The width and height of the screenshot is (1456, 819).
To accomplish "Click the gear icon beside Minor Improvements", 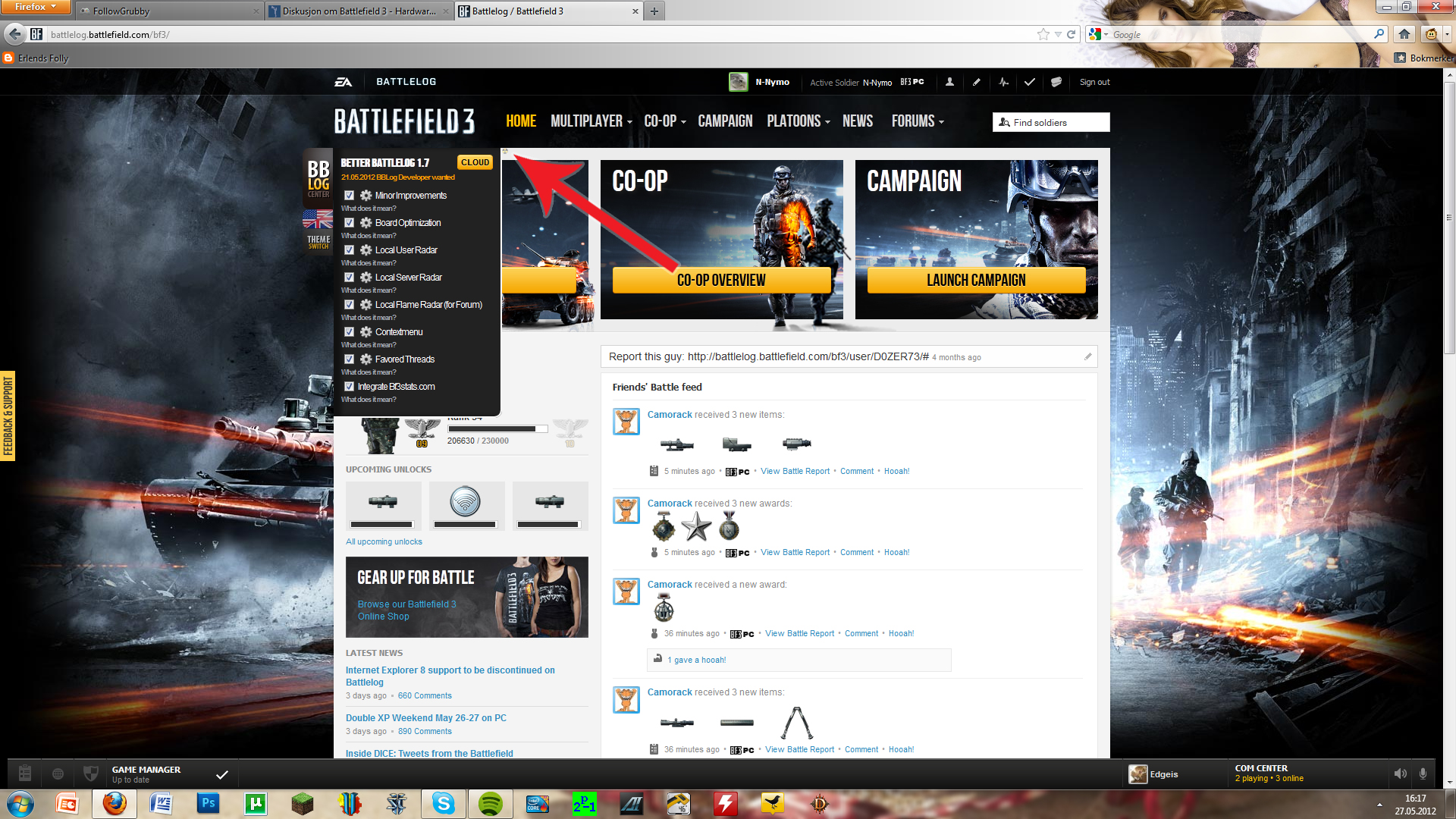I will click(366, 196).
